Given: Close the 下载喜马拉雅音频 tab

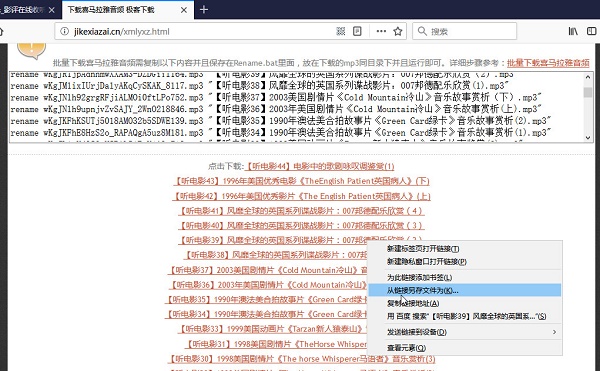Looking at the screenshot, I should coord(184,10).
